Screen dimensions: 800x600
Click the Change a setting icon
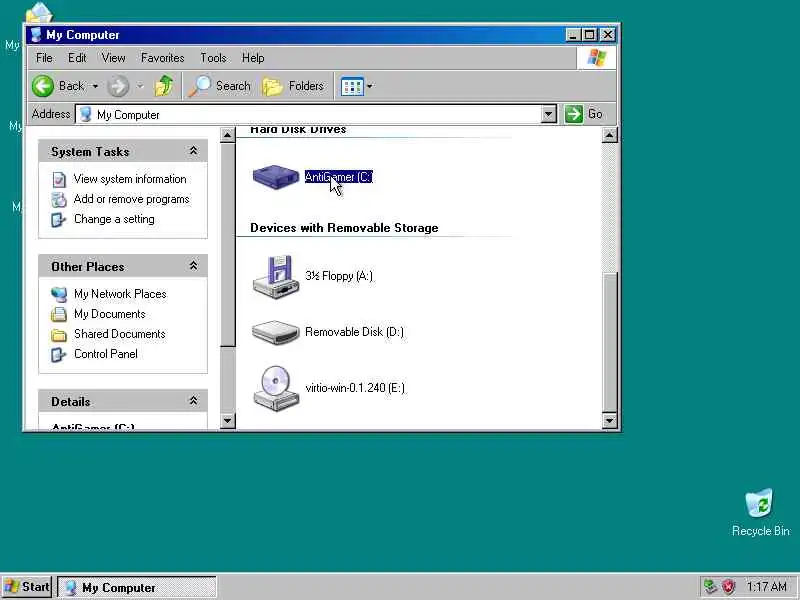point(59,219)
